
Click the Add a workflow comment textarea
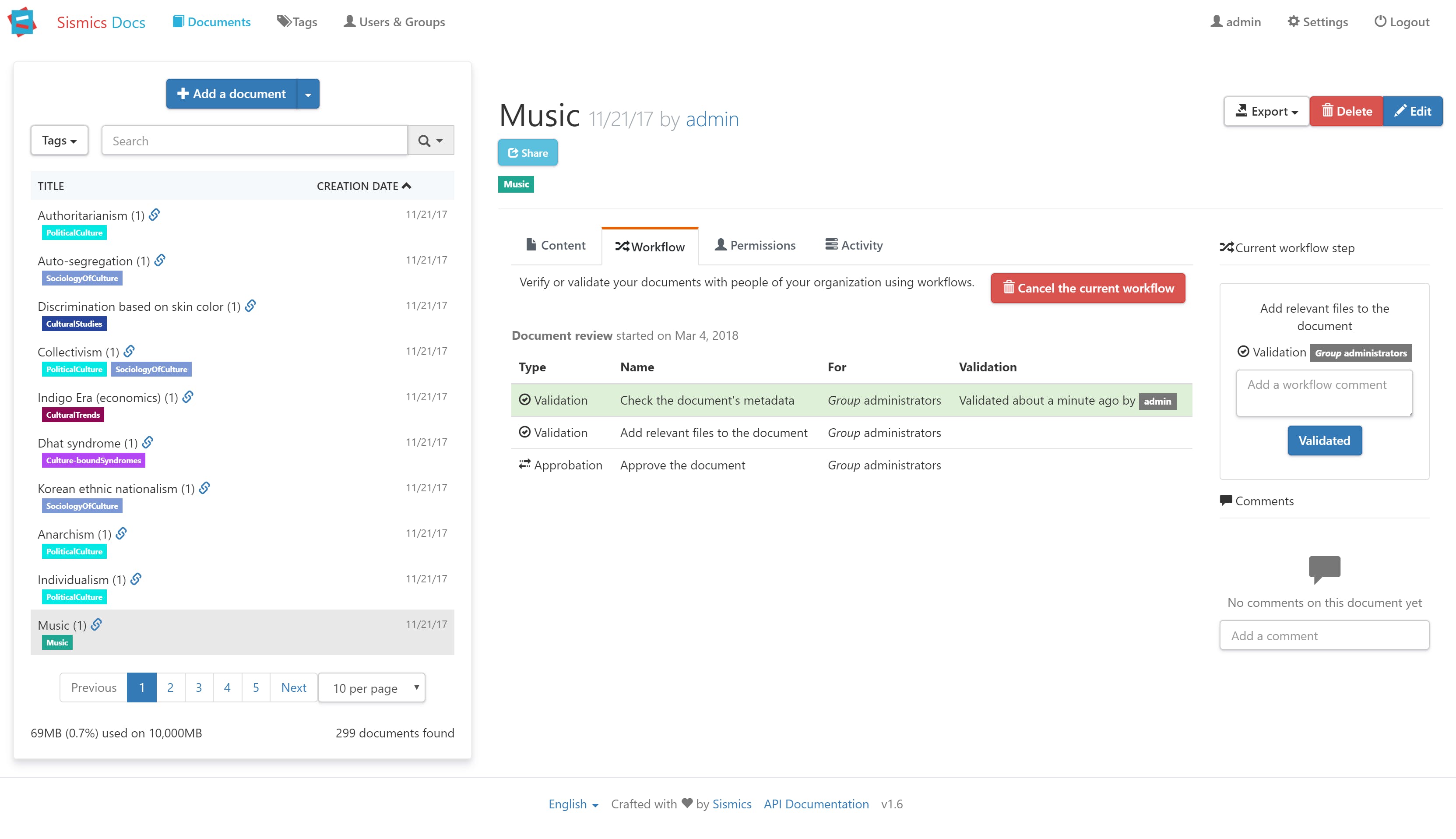[x=1324, y=393]
